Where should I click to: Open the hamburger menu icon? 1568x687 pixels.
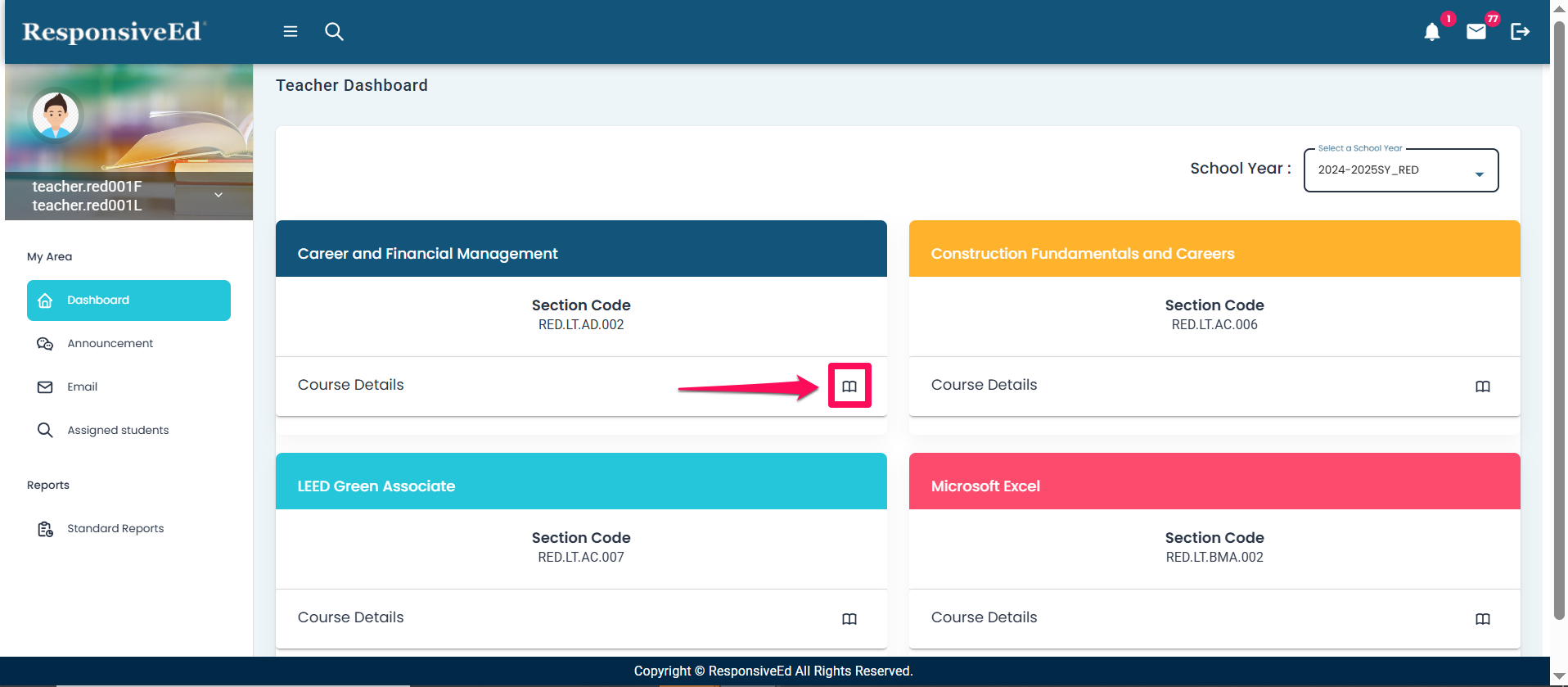pos(290,32)
